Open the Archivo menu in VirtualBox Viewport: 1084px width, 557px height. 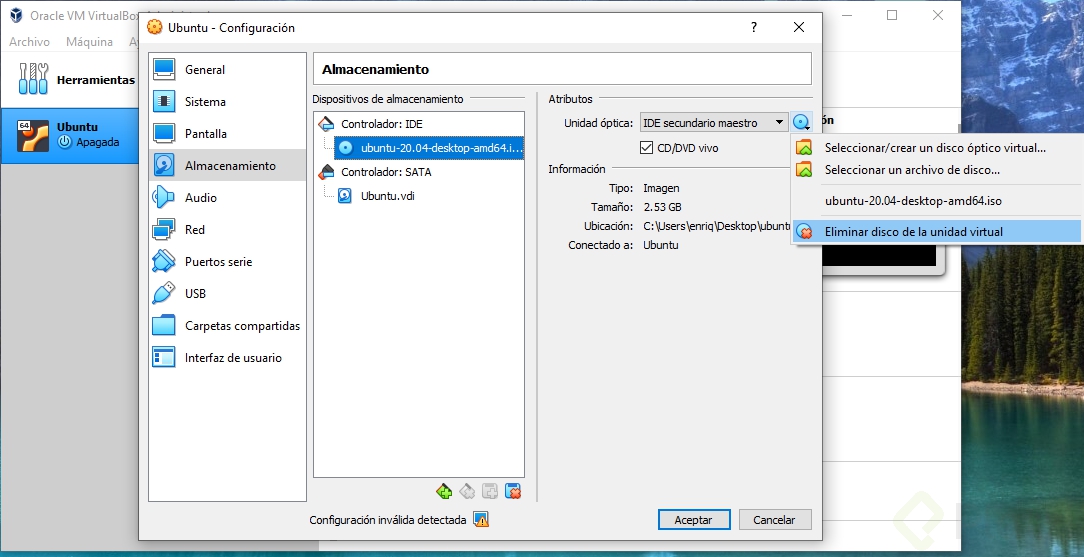pyautogui.click(x=29, y=41)
